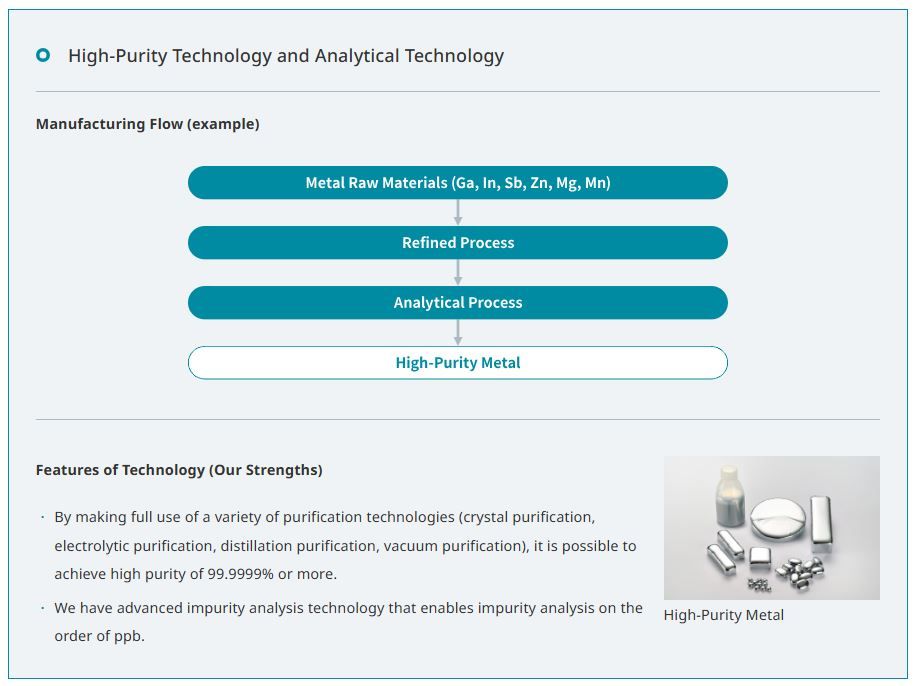The image size is (915, 686).
Task: Click the bullet dot before the impurity analysis paragraph
Action: click(43, 608)
